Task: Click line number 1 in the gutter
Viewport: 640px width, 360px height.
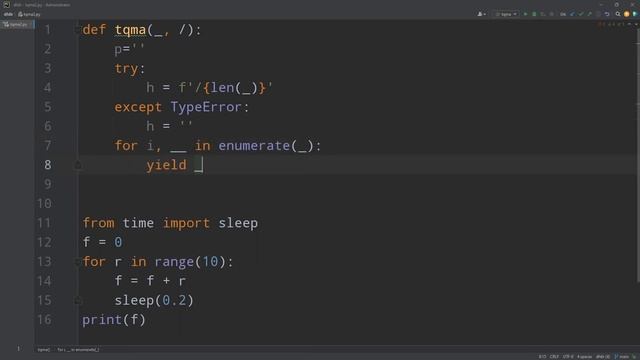Action: click(x=48, y=30)
